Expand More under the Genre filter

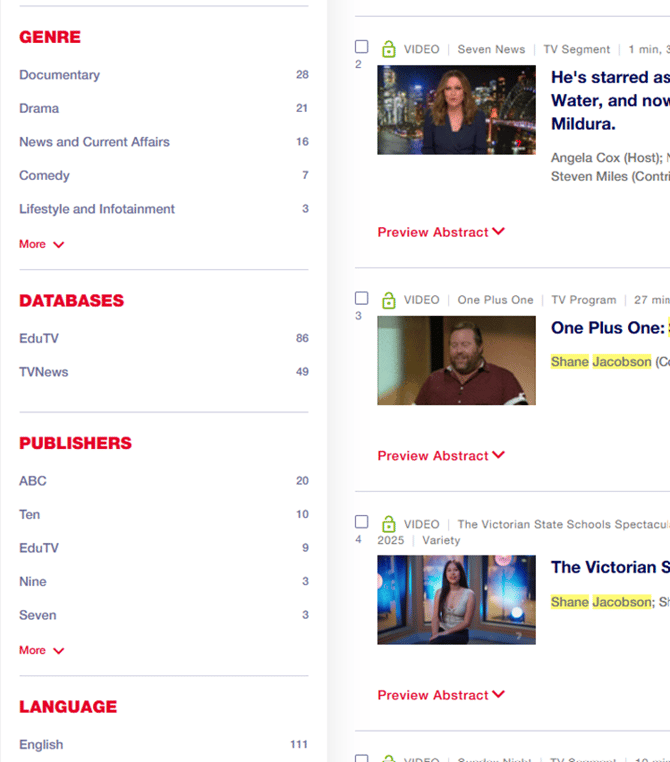pos(41,244)
